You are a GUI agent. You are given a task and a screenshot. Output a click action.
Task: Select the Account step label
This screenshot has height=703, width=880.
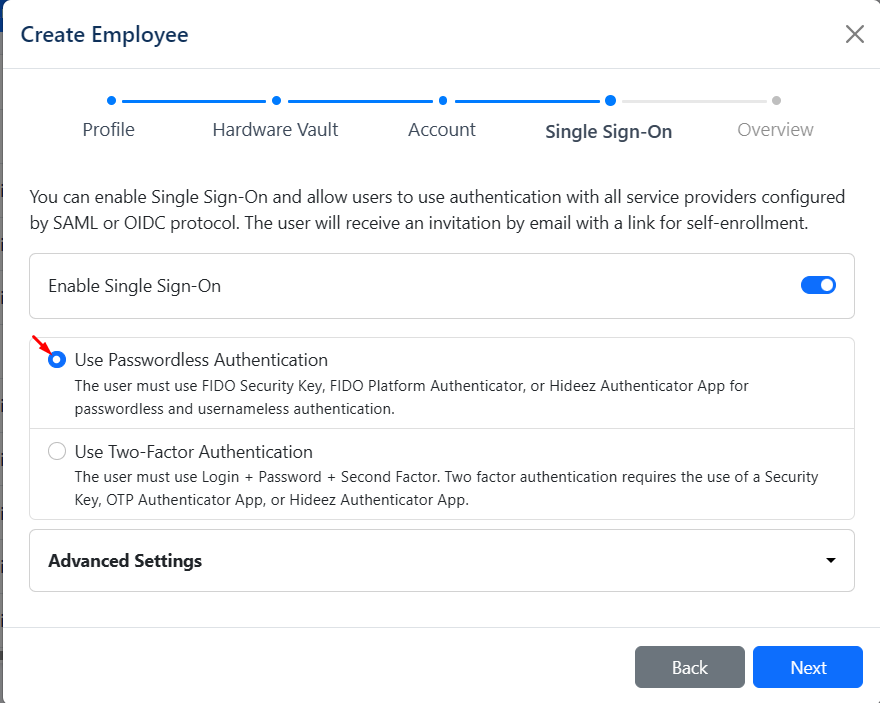point(442,130)
